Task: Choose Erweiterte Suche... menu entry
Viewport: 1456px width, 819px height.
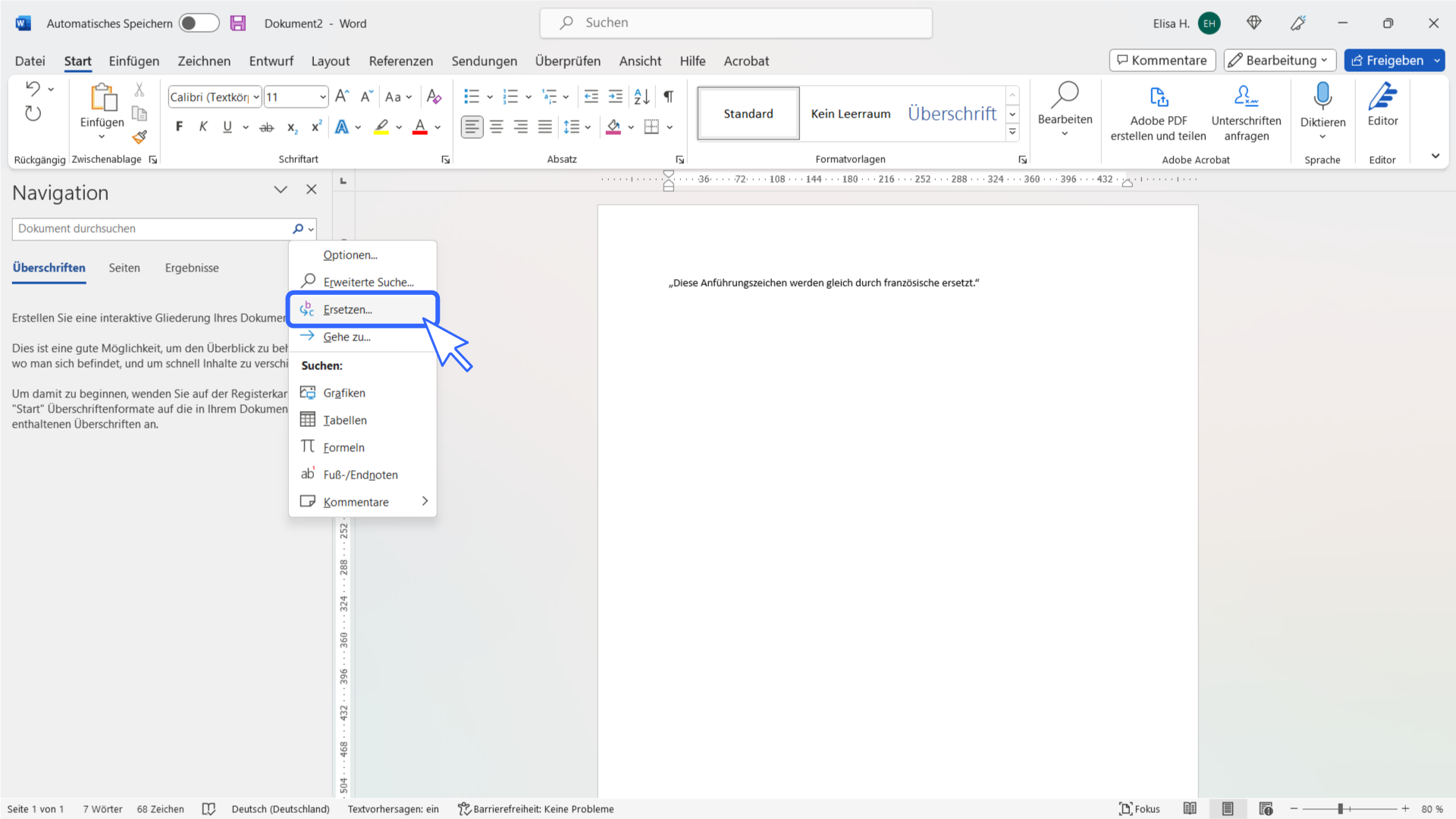Action: tap(362, 282)
